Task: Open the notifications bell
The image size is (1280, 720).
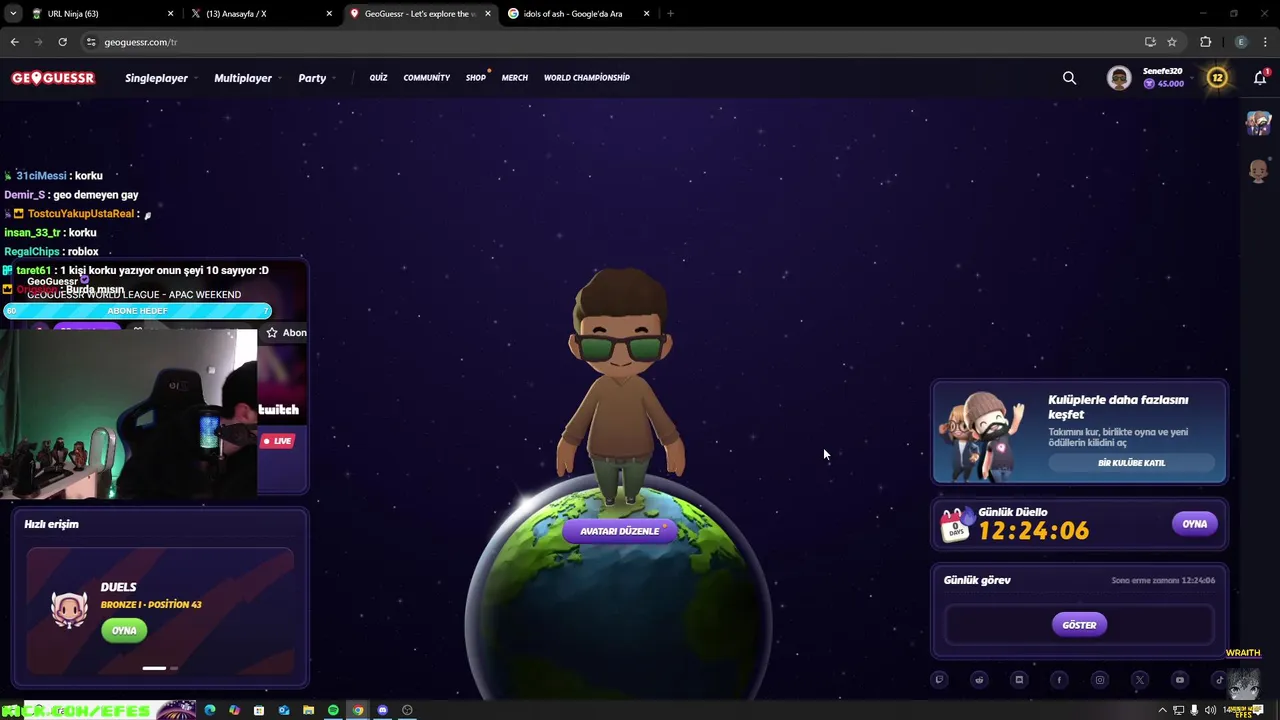Action: point(1260,78)
